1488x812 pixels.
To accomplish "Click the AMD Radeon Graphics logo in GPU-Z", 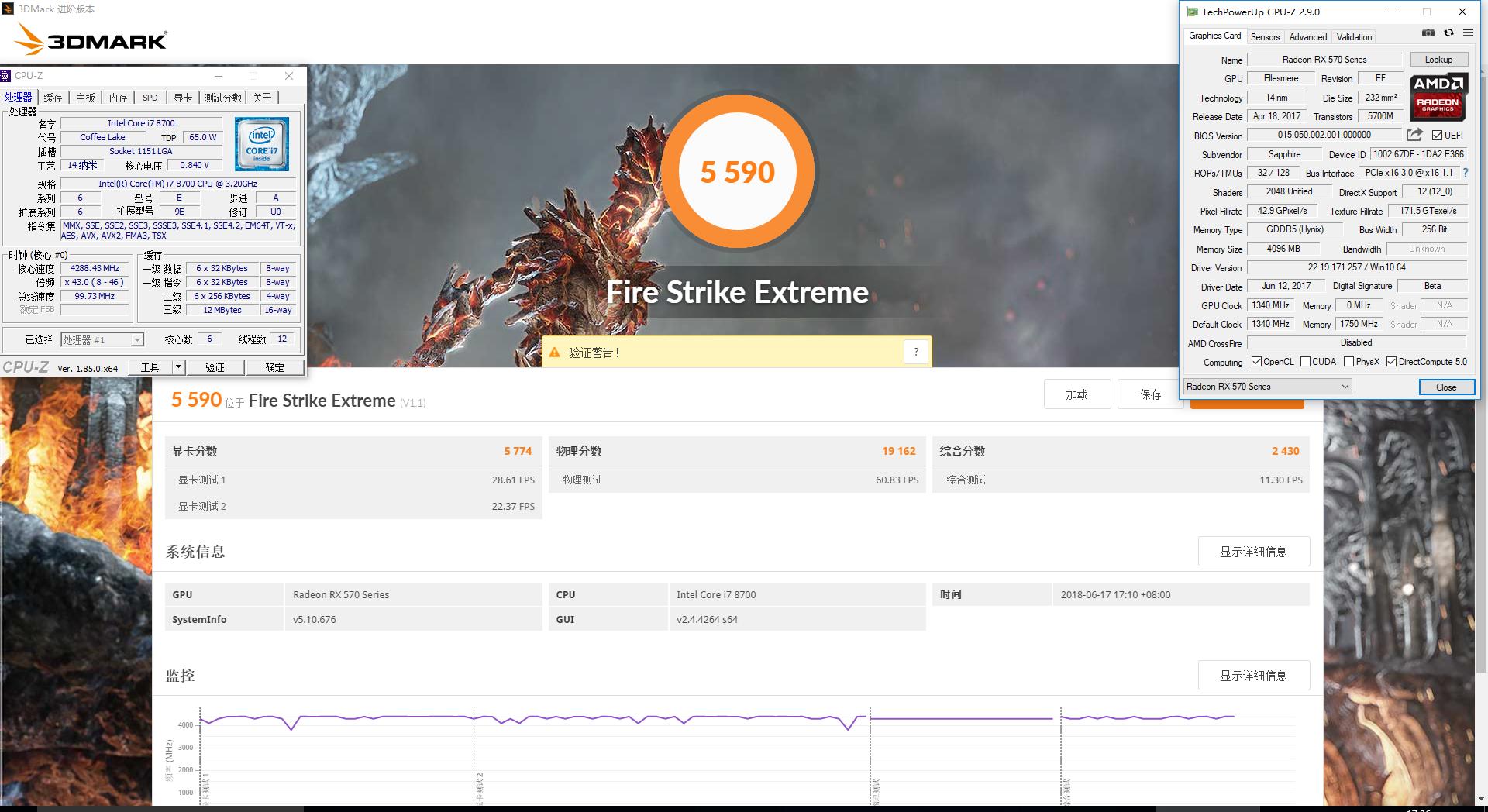I will (x=1438, y=96).
